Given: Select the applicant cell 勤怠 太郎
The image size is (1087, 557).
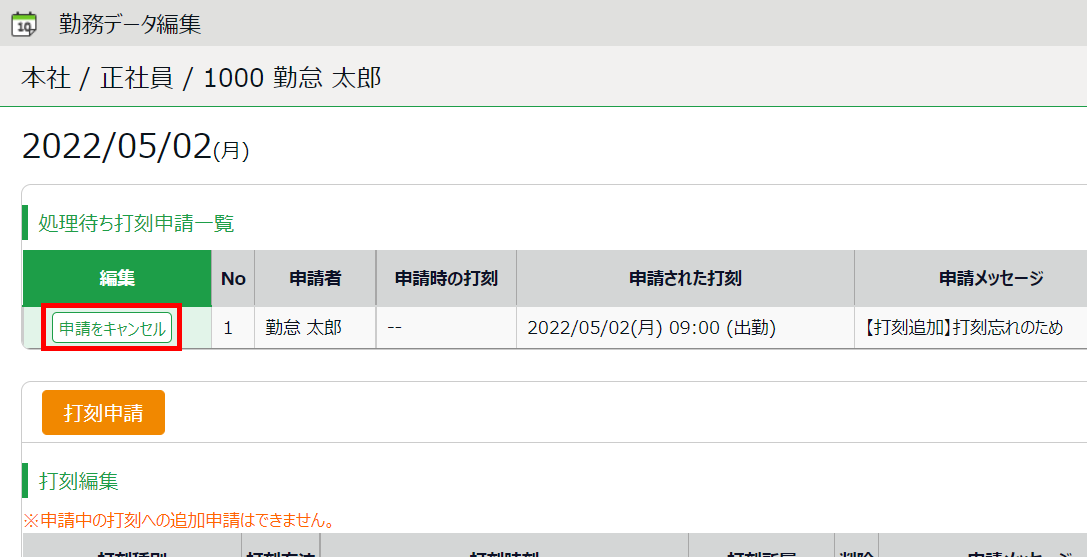Looking at the screenshot, I should point(303,328).
